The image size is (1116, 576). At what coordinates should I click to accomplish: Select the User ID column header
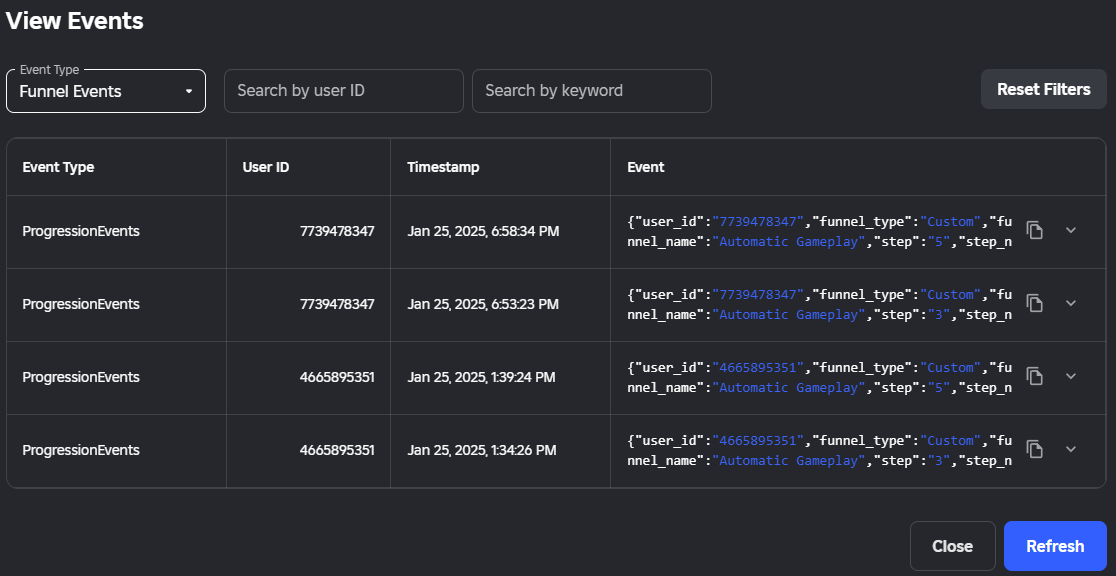tap(266, 167)
